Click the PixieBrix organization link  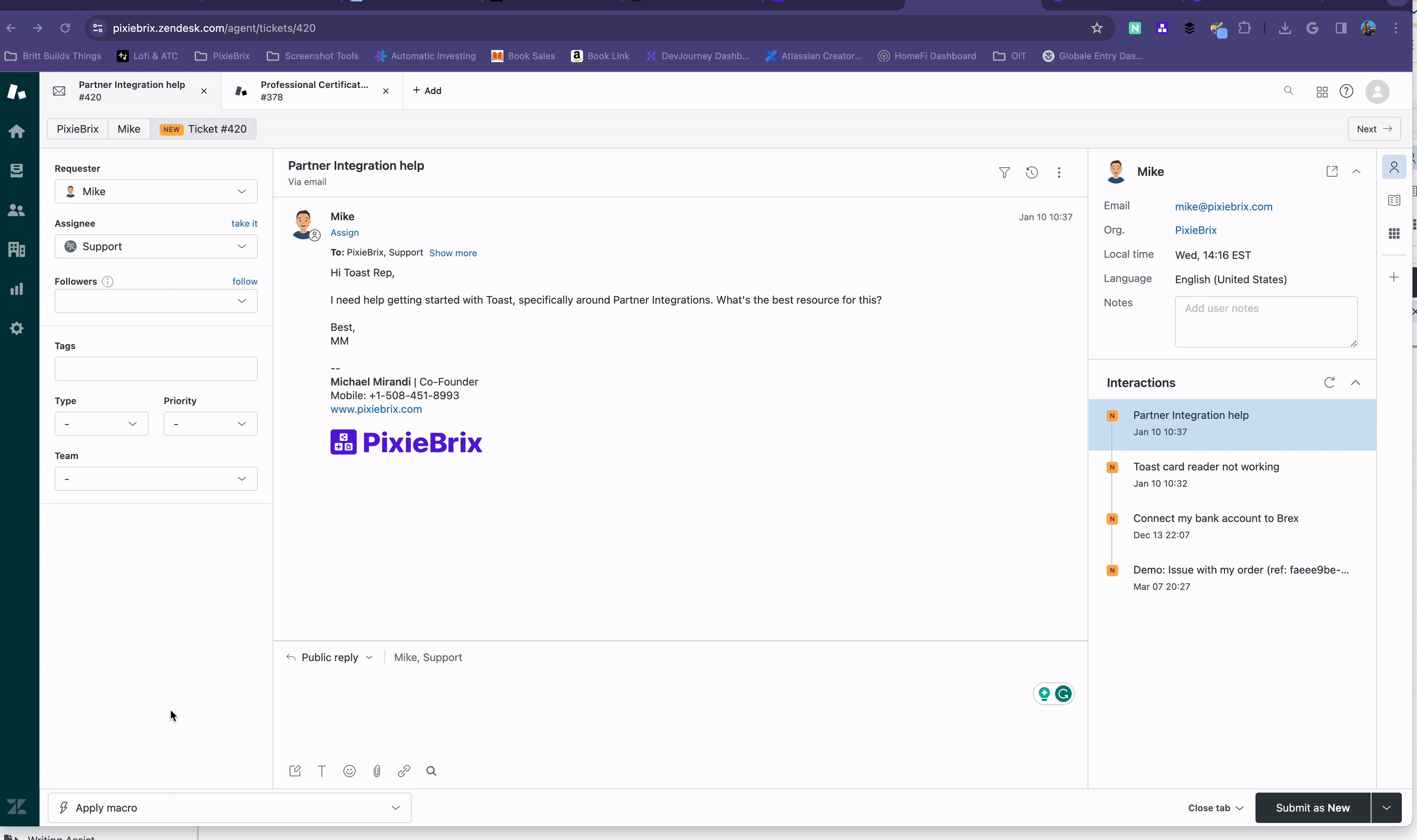pyautogui.click(x=1196, y=230)
